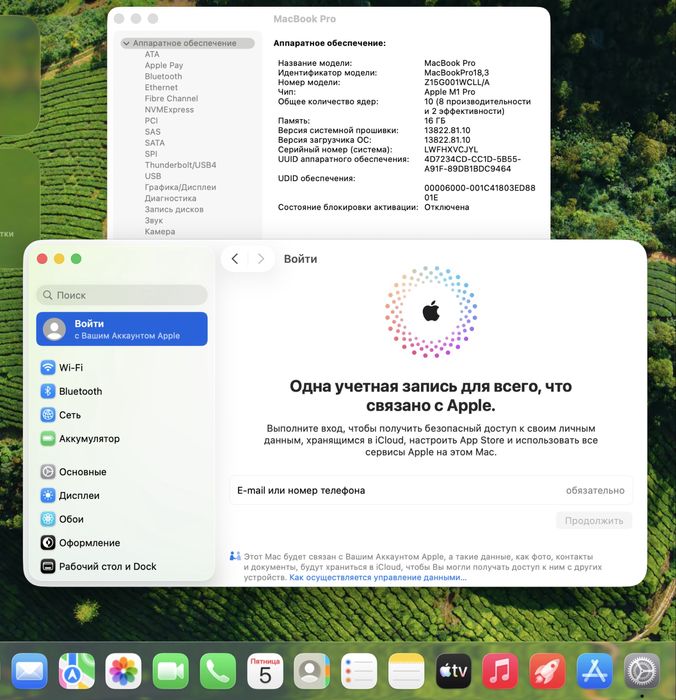Open System Settings gear in the Dock

click(642, 671)
